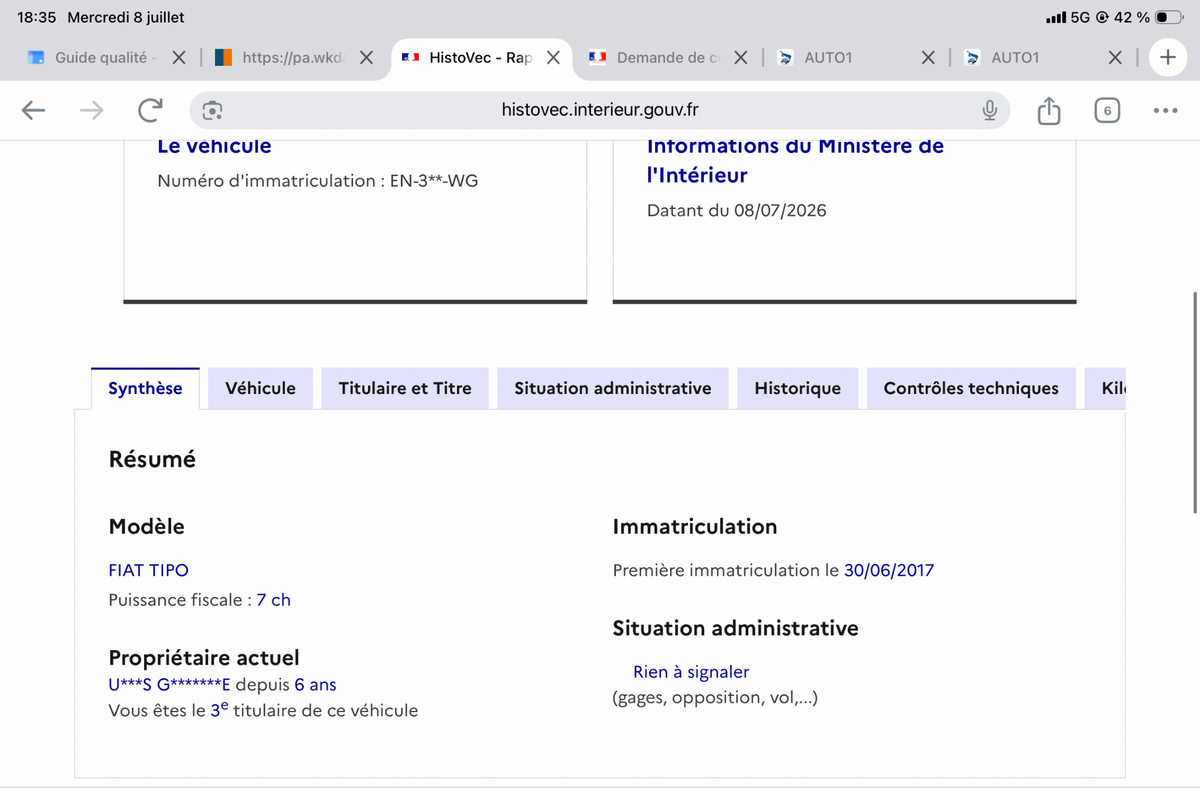Select the Titulaire et Titre tab
The height and width of the screenshot is (788, 1200).
(x=405, y=388)
